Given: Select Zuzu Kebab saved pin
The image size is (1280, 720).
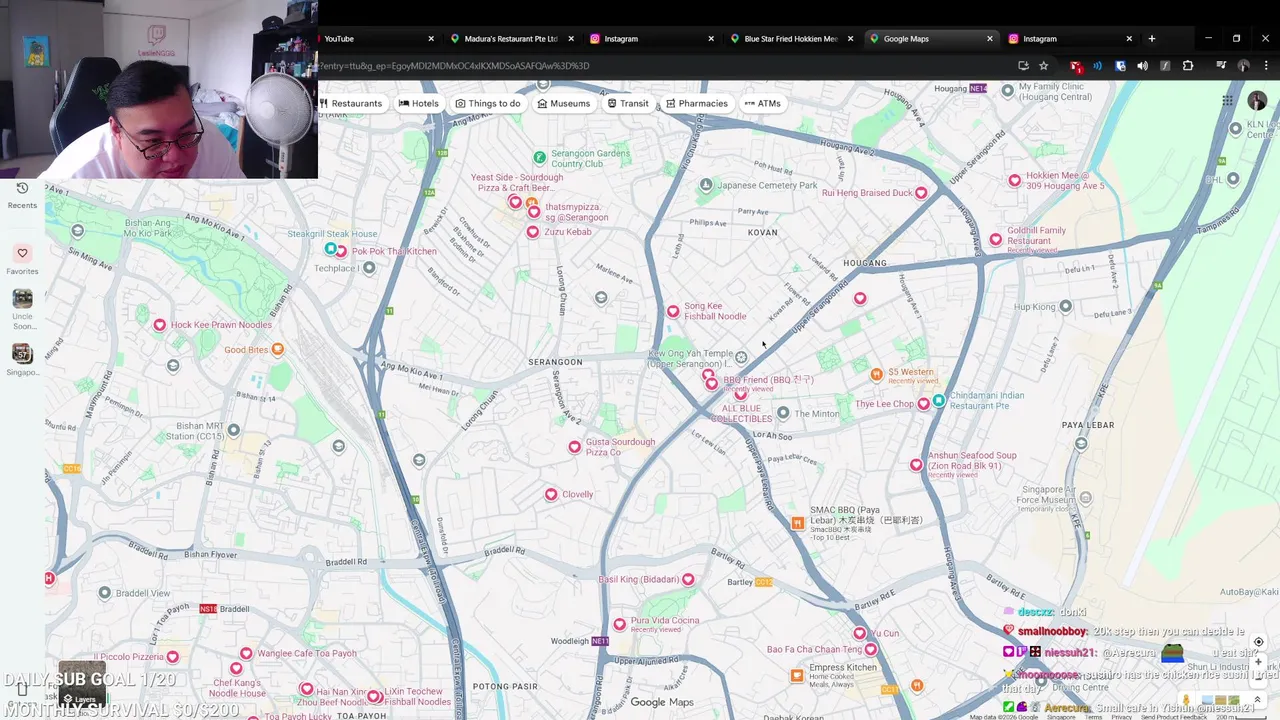Looking at the screenshot, I should tap(533, 232).
